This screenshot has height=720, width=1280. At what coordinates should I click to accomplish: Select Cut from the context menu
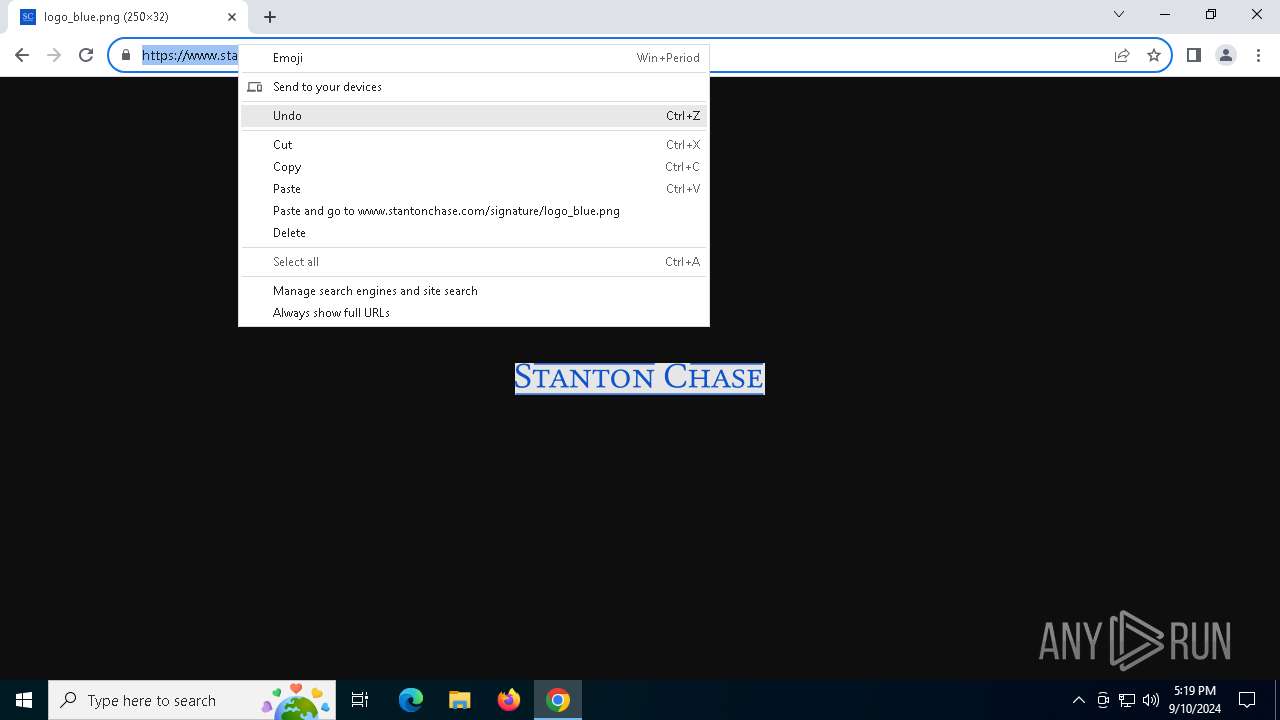[474, 145]
